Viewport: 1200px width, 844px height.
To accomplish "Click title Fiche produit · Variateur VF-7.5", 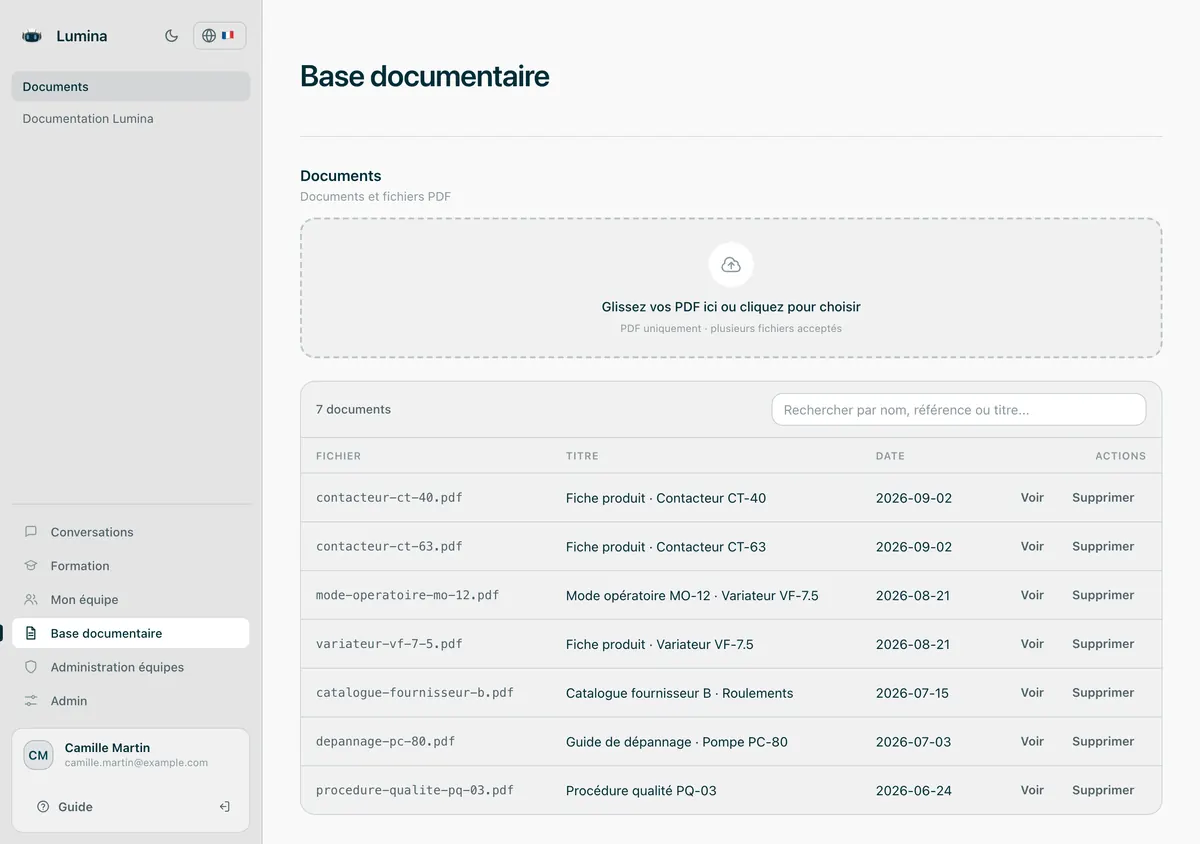I will pyautogui.click(x=660, y=645).
